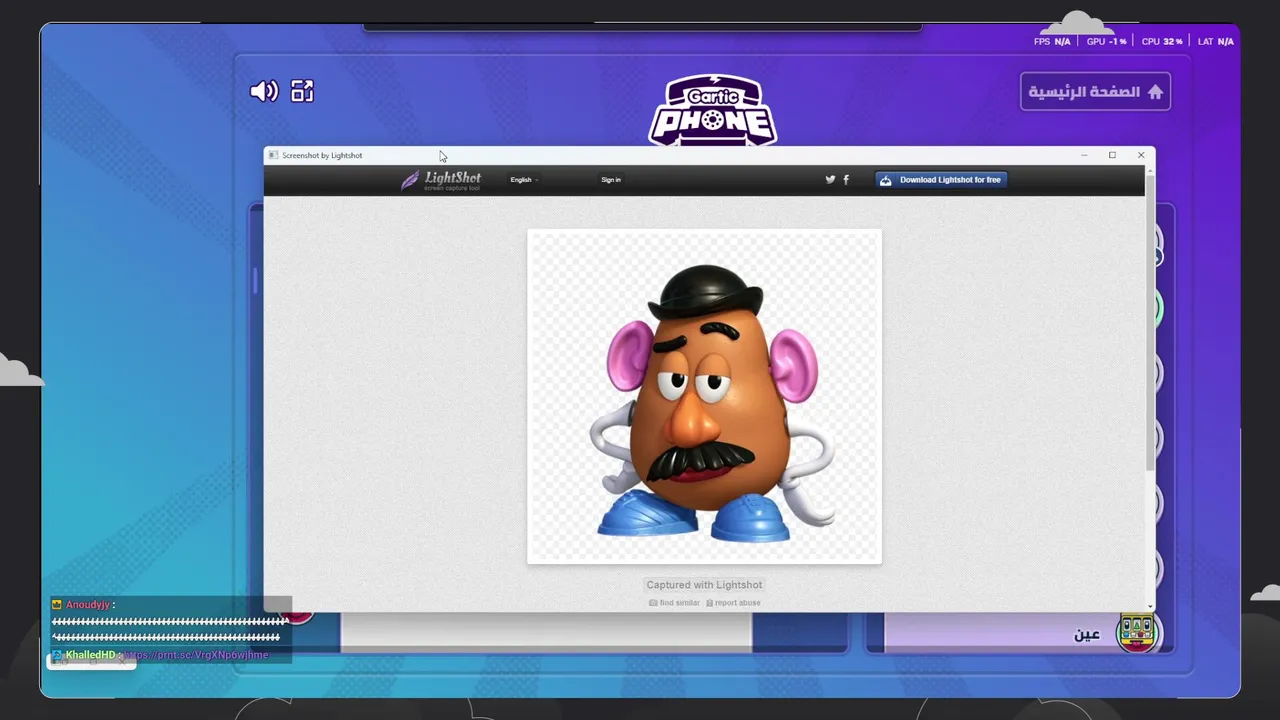Click the GPU usage stat

pyautogui.click(x=1106, y=42)
